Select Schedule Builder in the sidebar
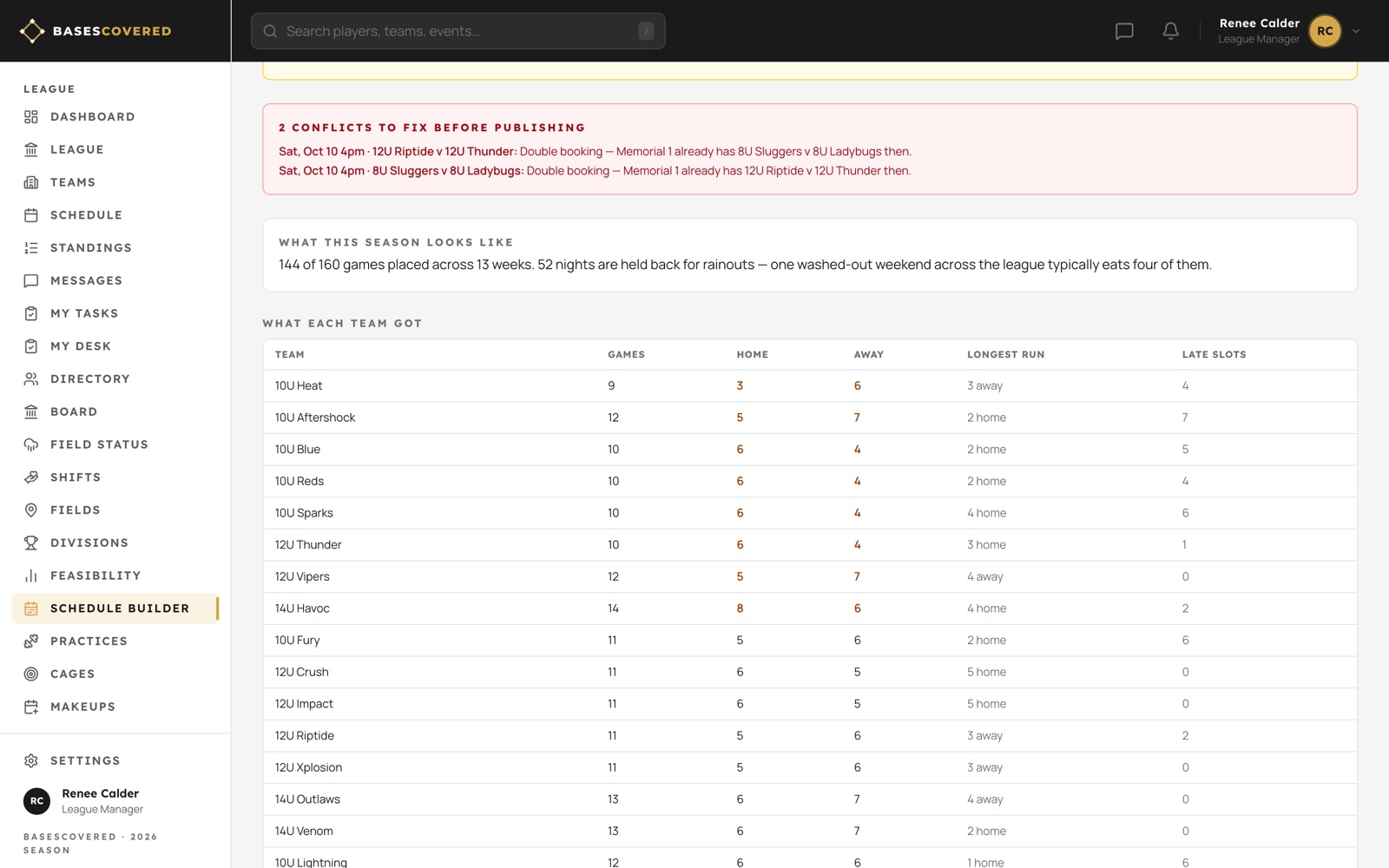The image size is (1389, 868). click(115, 608)
